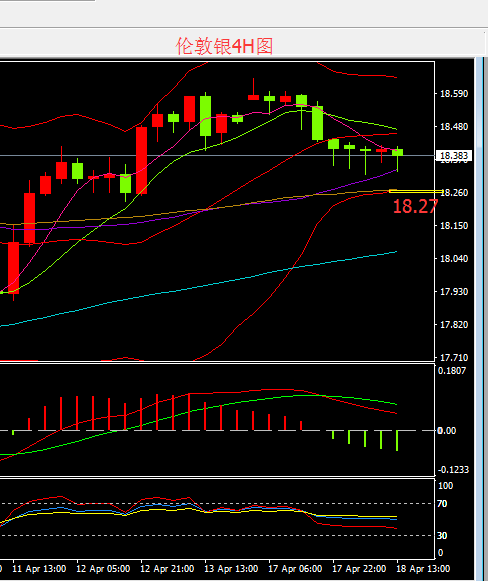Click the 12 Apr 21:00 time label
The width and height of the screenshot is (488, 581).
click(167, 569)
